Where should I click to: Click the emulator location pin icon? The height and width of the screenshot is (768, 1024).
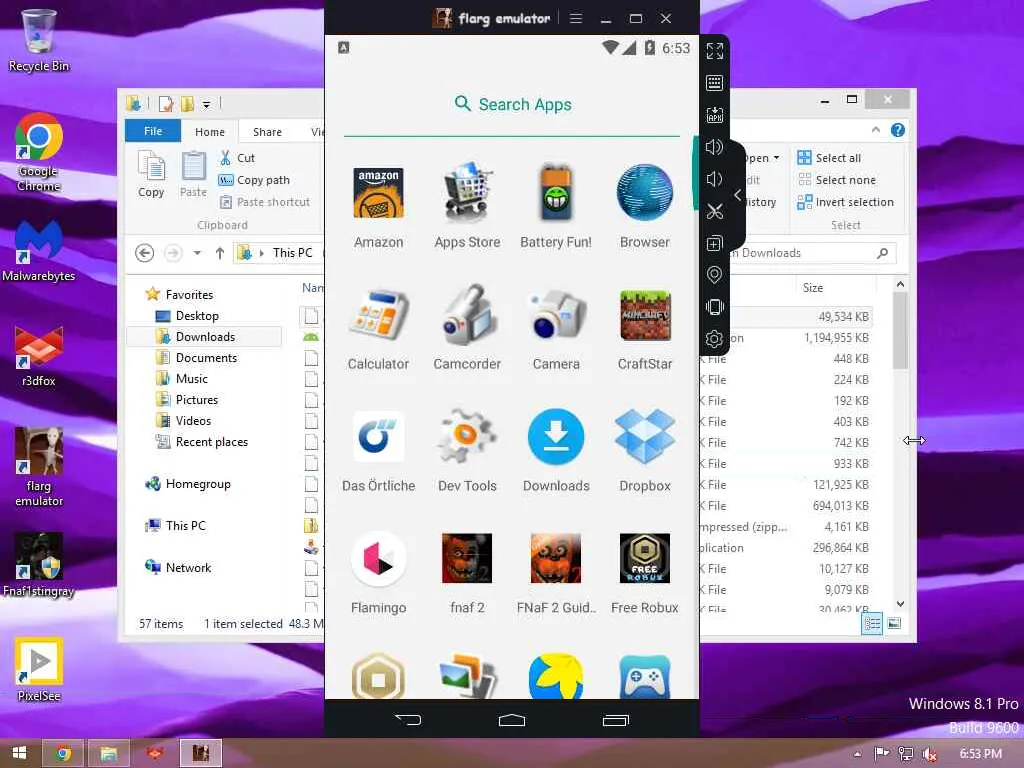714,275
